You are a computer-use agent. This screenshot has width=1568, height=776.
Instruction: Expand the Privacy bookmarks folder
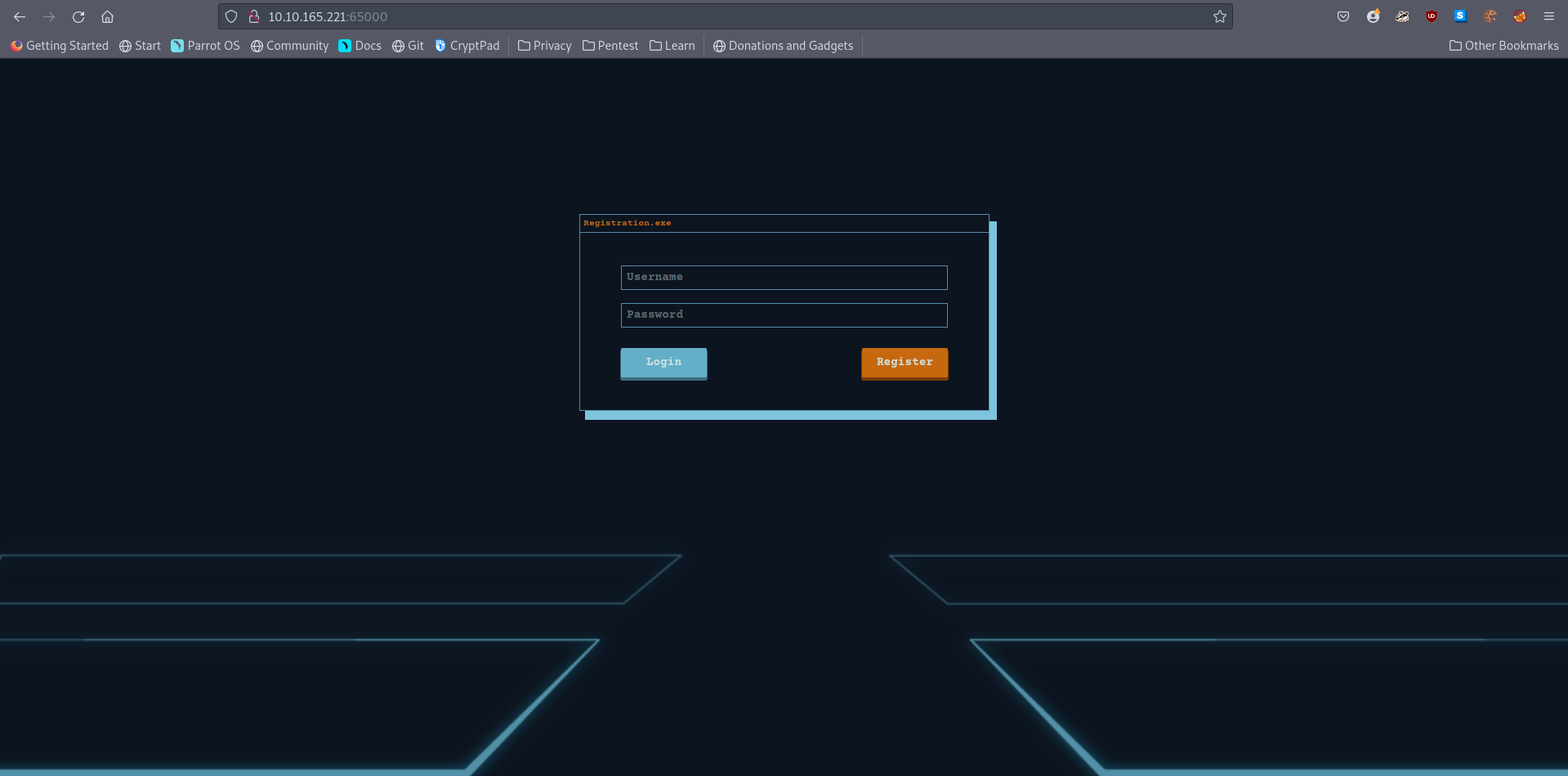click(x=545, y=46)
